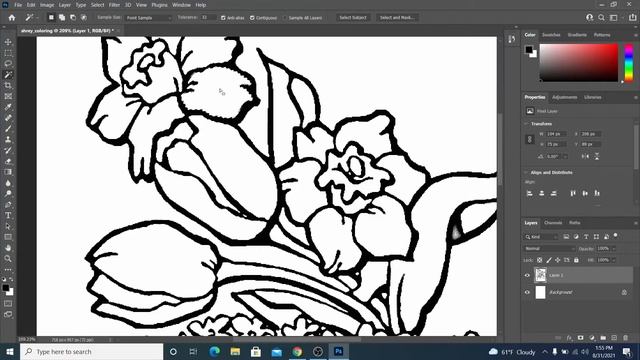Select the Rectangle shape tool
640x360 pixels.
[8, 237]
